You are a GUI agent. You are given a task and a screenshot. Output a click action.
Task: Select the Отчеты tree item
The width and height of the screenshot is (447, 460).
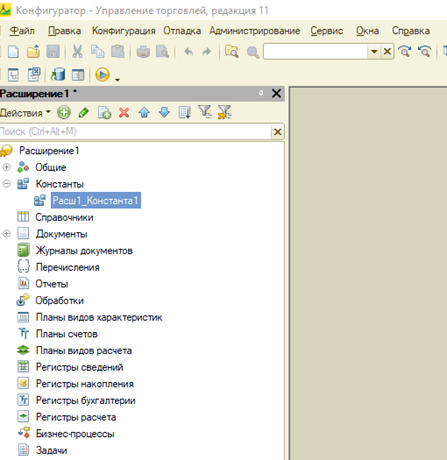pos(52,284)
